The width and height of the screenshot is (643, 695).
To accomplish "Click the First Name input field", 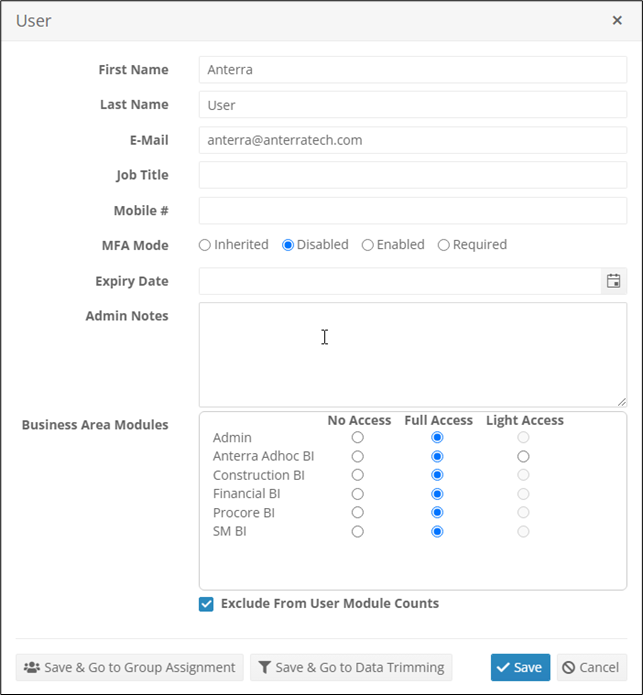I will [412, 70].
